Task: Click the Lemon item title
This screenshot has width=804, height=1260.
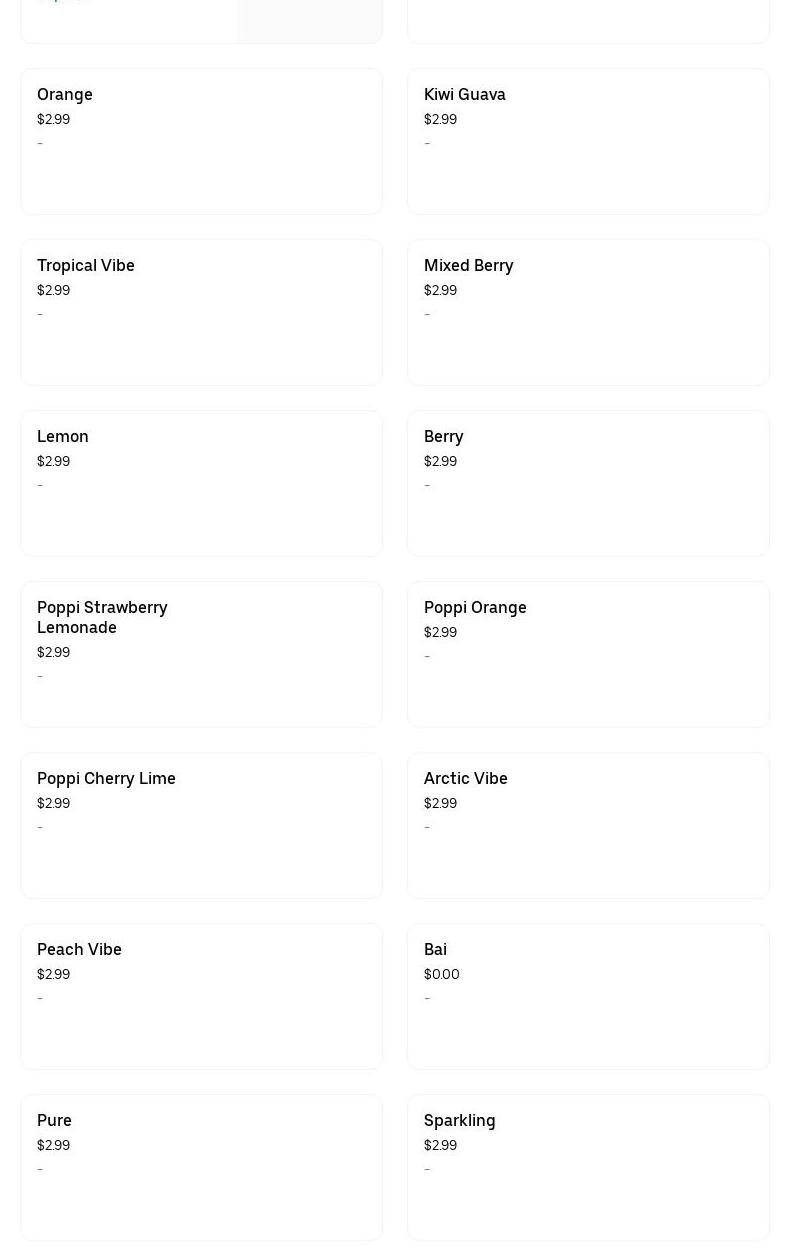Action: pyautogui.click(x=63, y=436)
